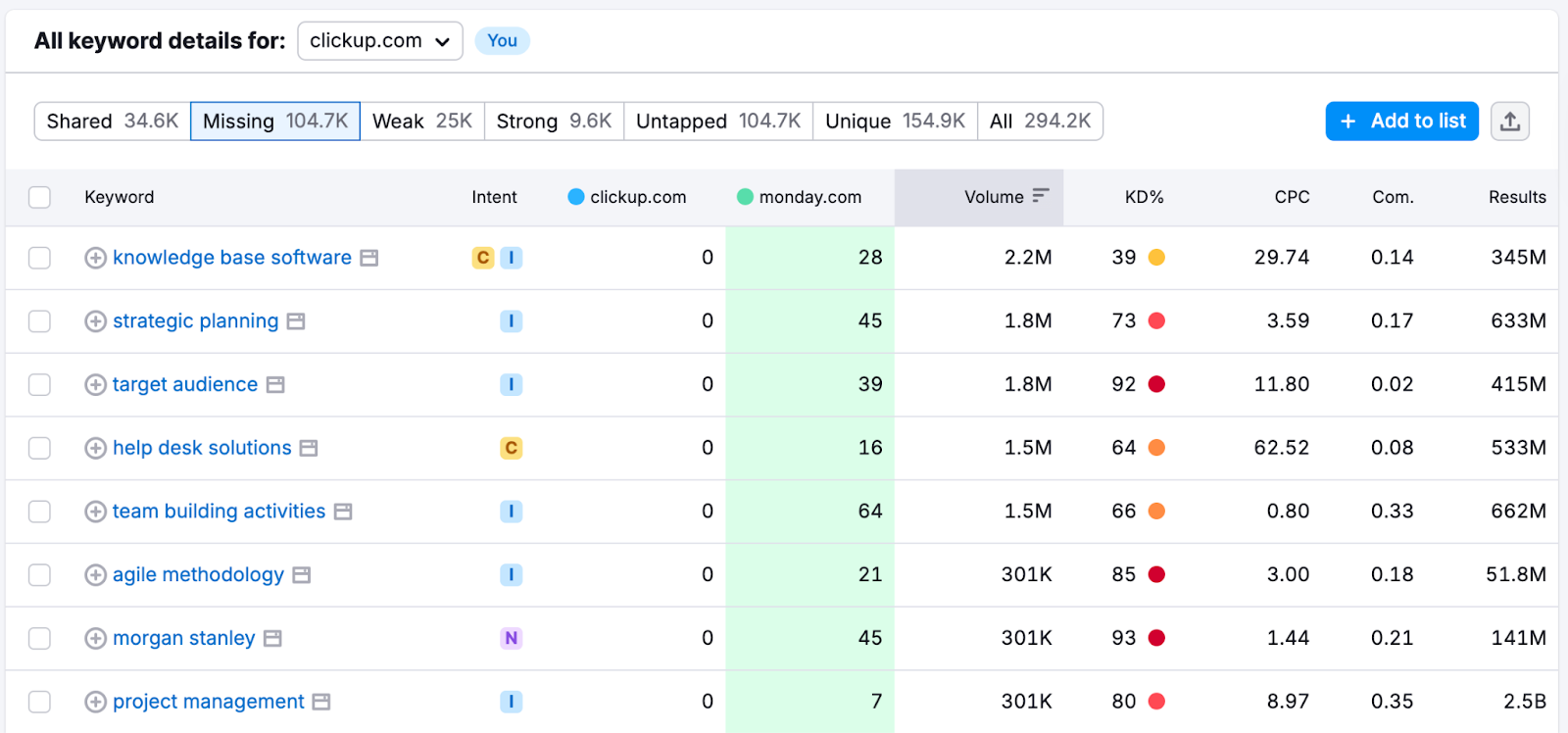Open agile methodology keyword link
Image resolution: width=1568 pixels, height=733 pixels.
(199, 575)
